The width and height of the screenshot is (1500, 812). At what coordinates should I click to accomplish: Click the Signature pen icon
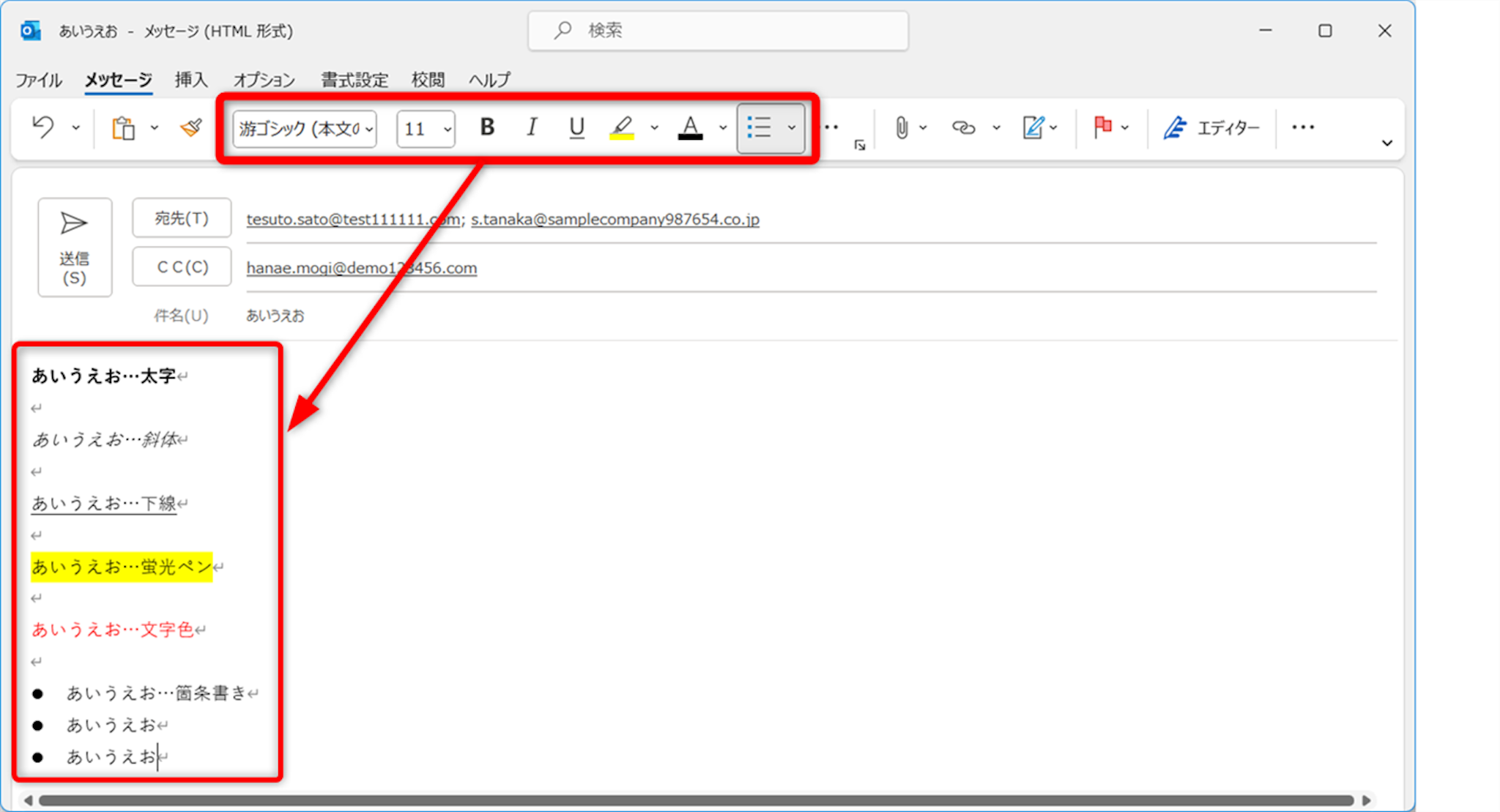[x=1033, y=128]
